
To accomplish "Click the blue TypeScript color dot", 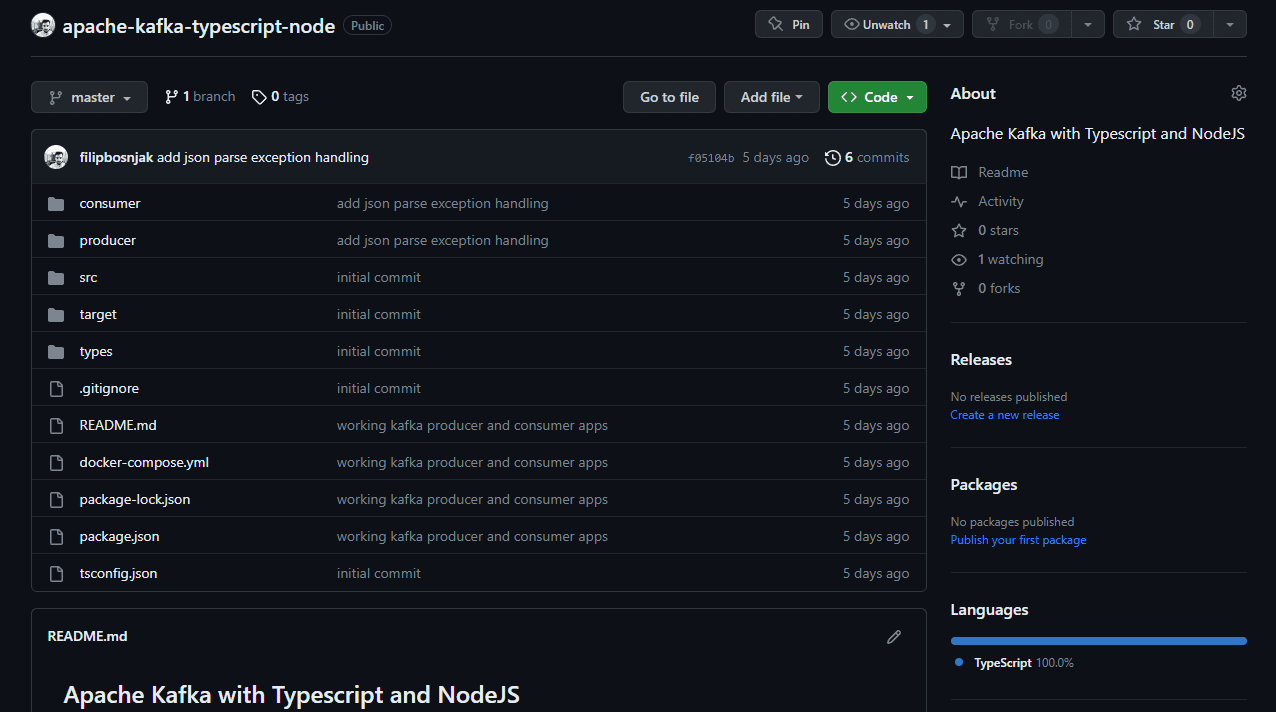I will coord(959,662).
